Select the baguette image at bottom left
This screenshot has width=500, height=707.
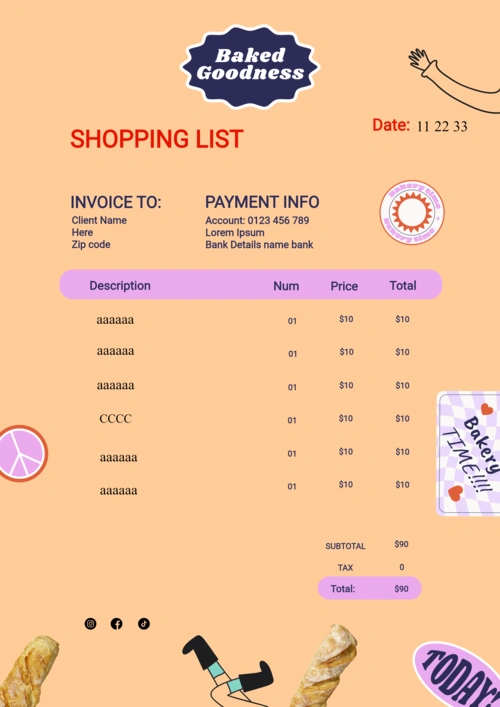29,671
